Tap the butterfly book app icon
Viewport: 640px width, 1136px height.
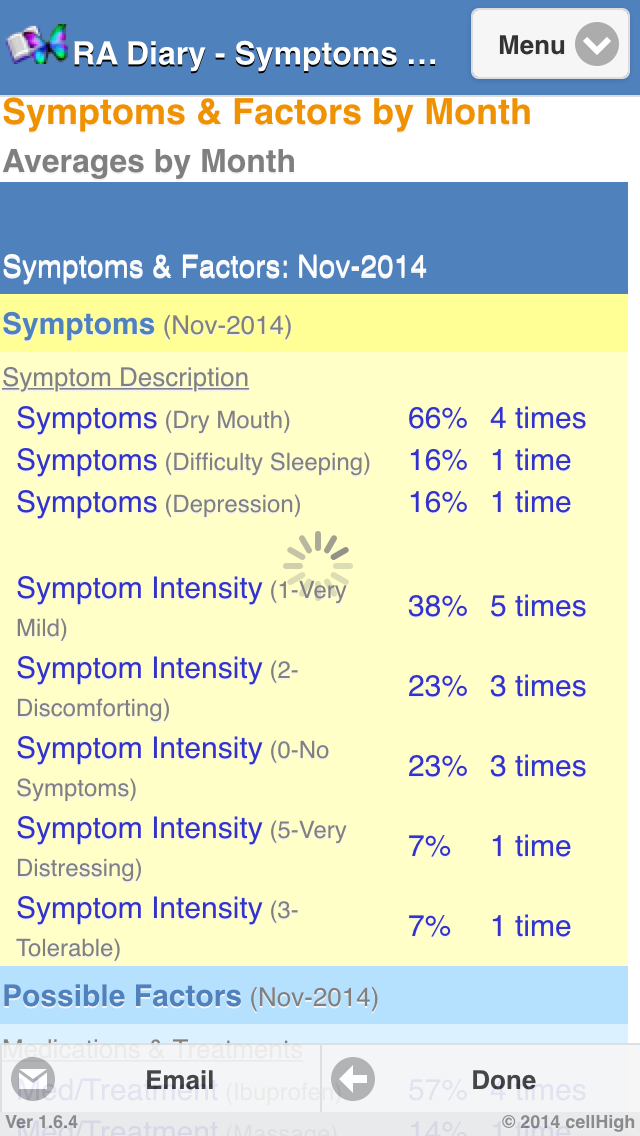point(38,45)
